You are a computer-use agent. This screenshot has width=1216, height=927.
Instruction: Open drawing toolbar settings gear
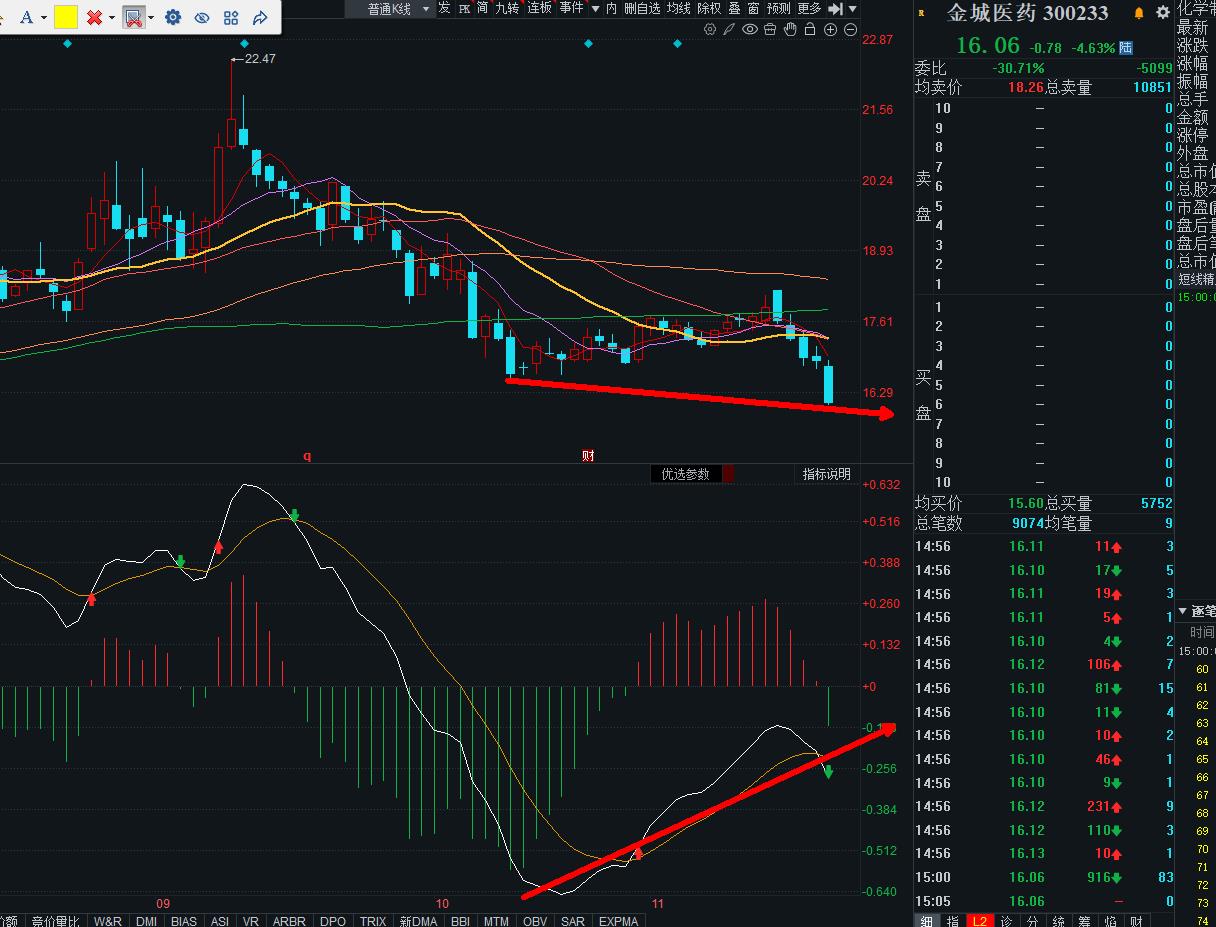(x=173, y=17)
